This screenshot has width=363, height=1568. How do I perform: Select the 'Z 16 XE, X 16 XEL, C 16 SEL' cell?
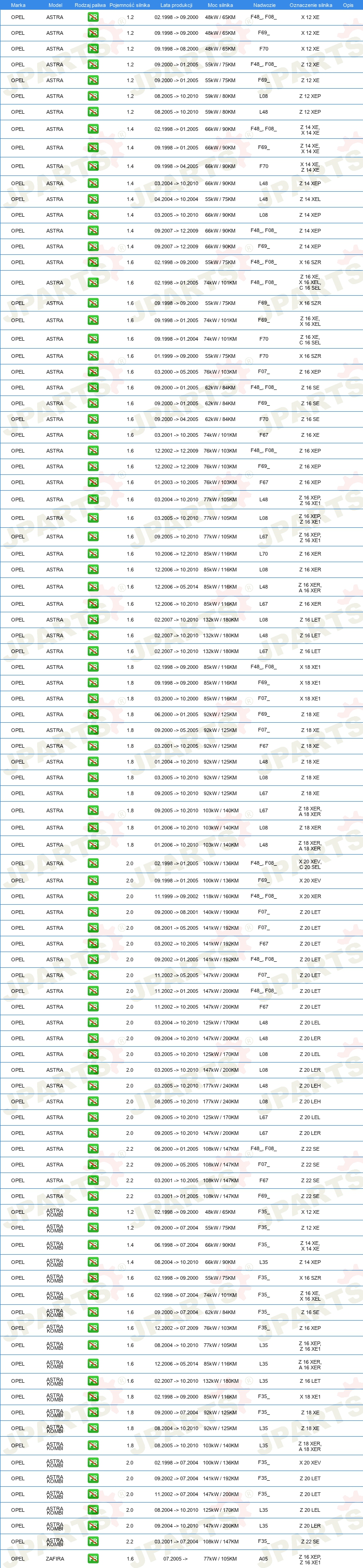click(x=310, y=282)
